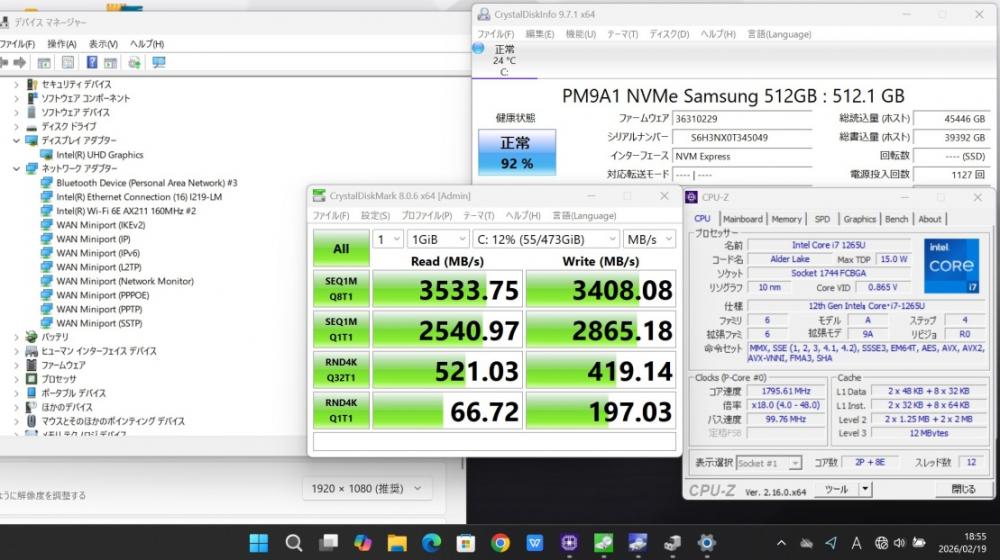
Task: Open File Explorer from the taskbar
Action: (397, 542)
